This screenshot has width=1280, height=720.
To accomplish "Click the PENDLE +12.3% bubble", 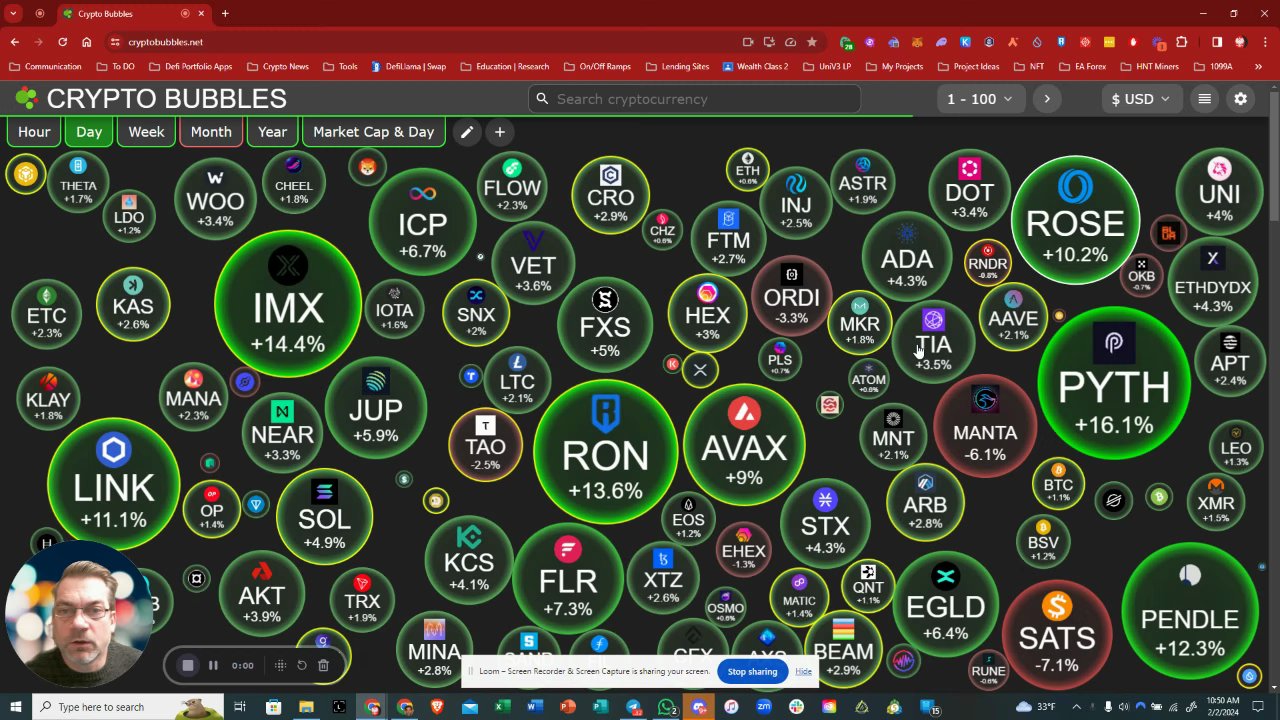I will tap(1189, 612).
